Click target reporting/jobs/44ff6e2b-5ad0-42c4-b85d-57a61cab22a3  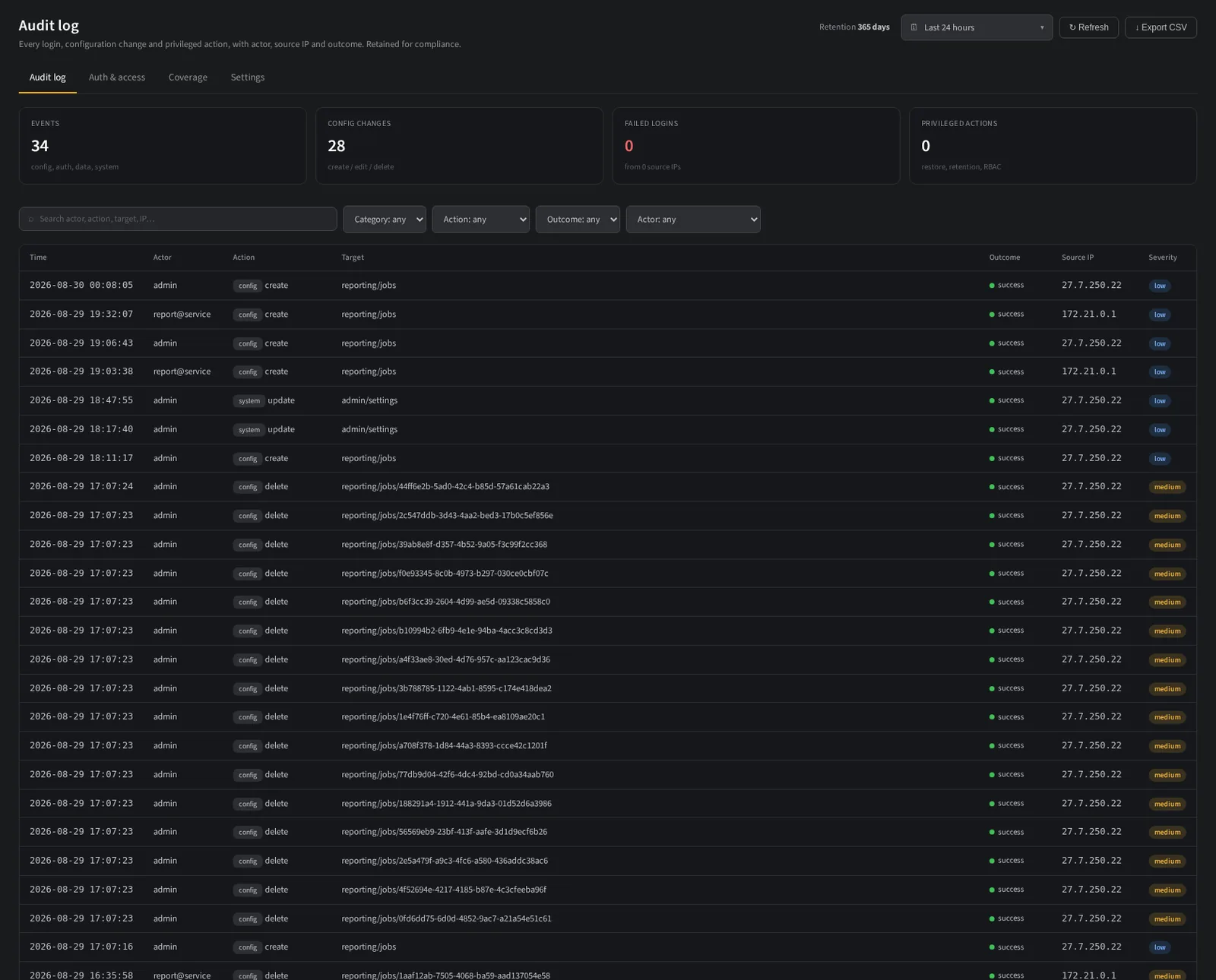[x=445, y=487]
